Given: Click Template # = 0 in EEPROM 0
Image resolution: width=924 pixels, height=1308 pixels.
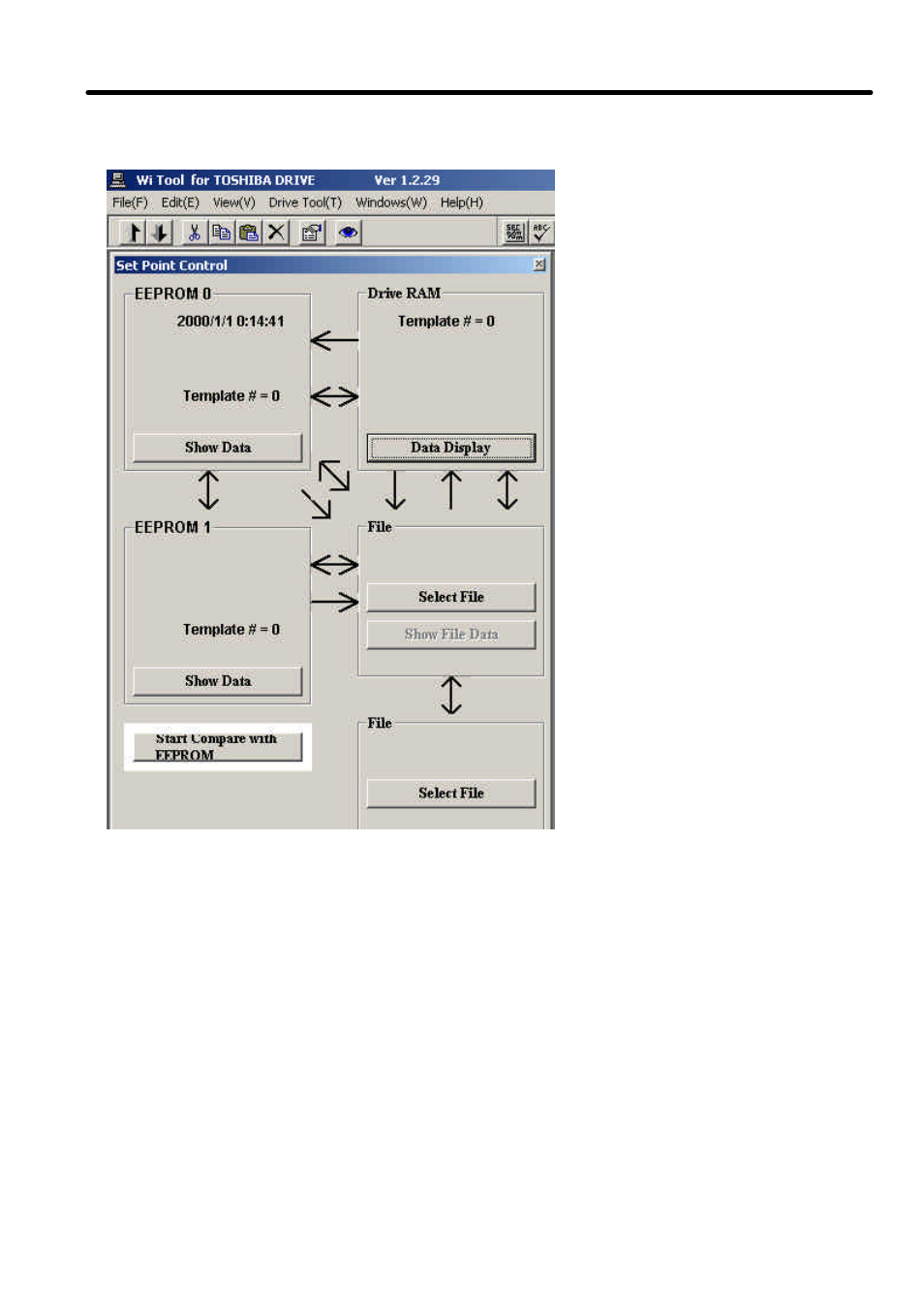Looking at the screenshot, I should coord(231,396).
